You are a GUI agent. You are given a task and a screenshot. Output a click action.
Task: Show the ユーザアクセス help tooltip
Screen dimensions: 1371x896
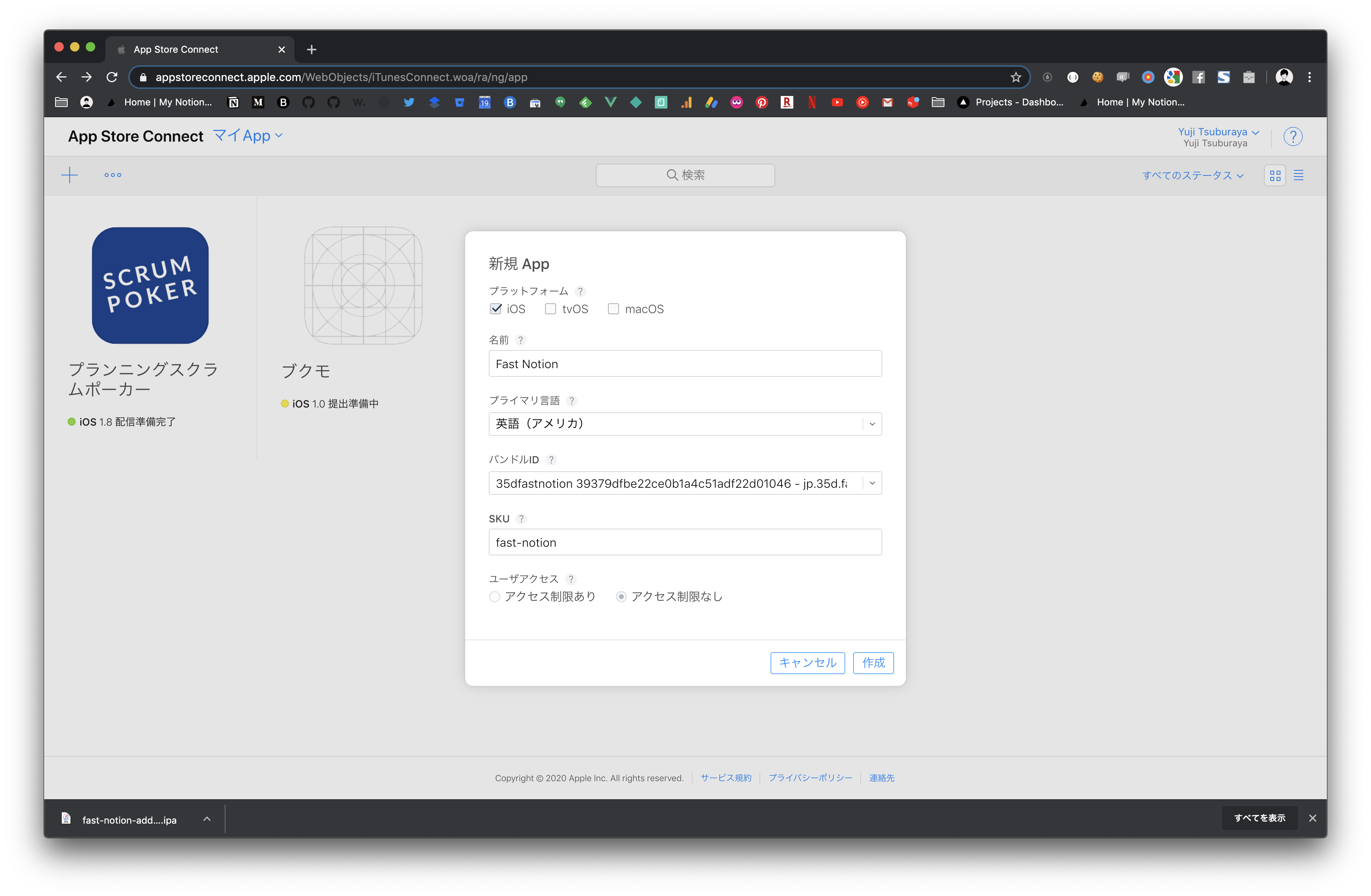(x=571, y=579)
